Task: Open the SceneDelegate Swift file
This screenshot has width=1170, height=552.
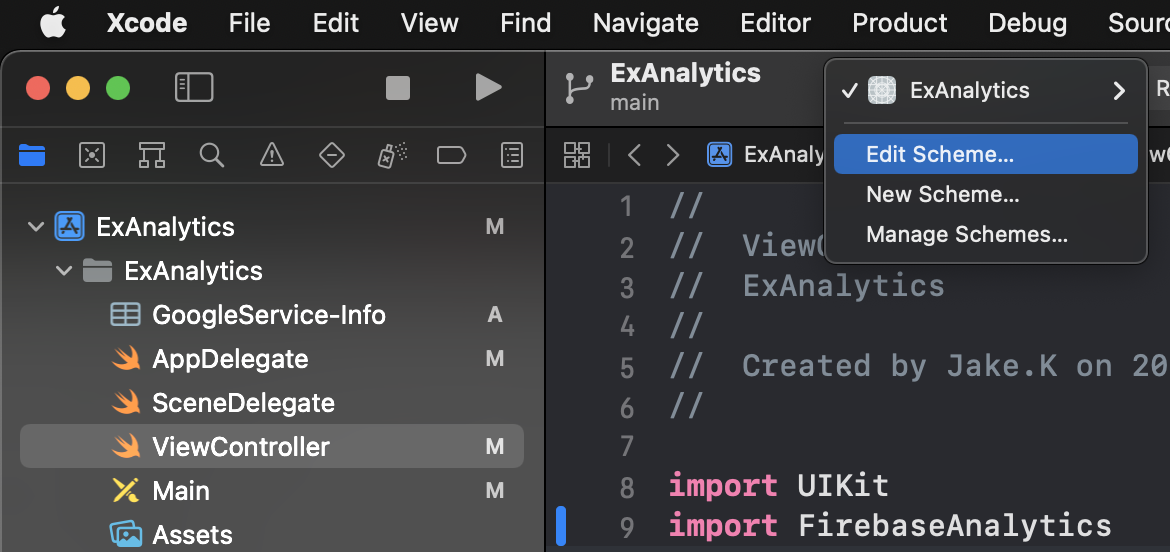Action: coord(243,403)
